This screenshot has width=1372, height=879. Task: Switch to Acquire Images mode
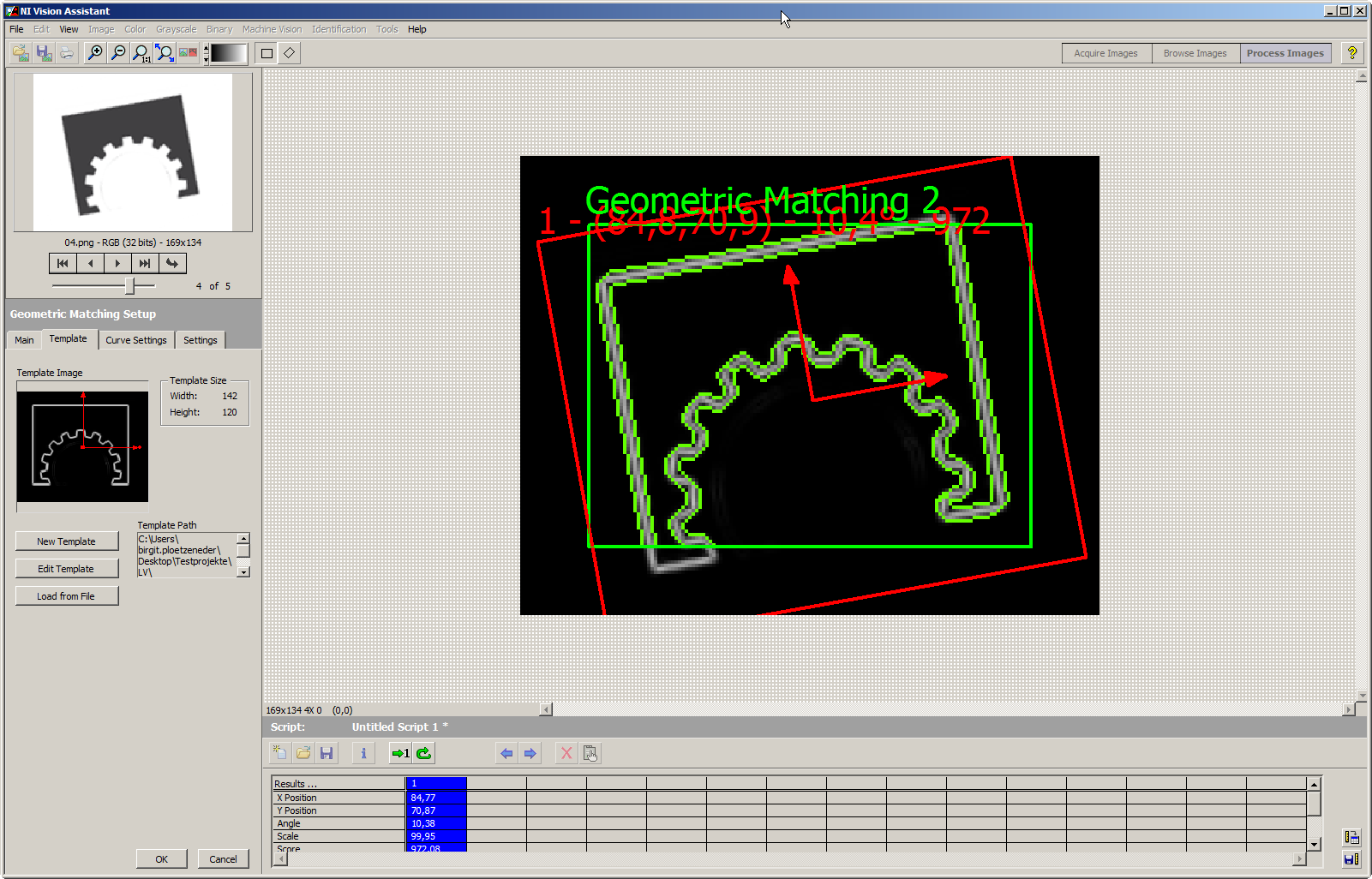click(x=1106, y=53)
